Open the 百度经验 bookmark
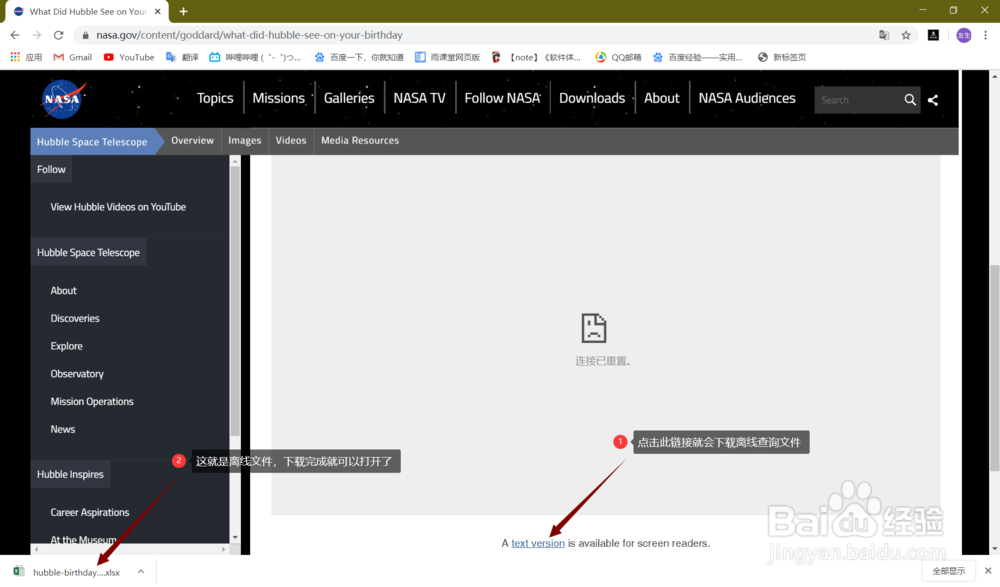Viewport: 1000px width, 587px height. point(697,57)
